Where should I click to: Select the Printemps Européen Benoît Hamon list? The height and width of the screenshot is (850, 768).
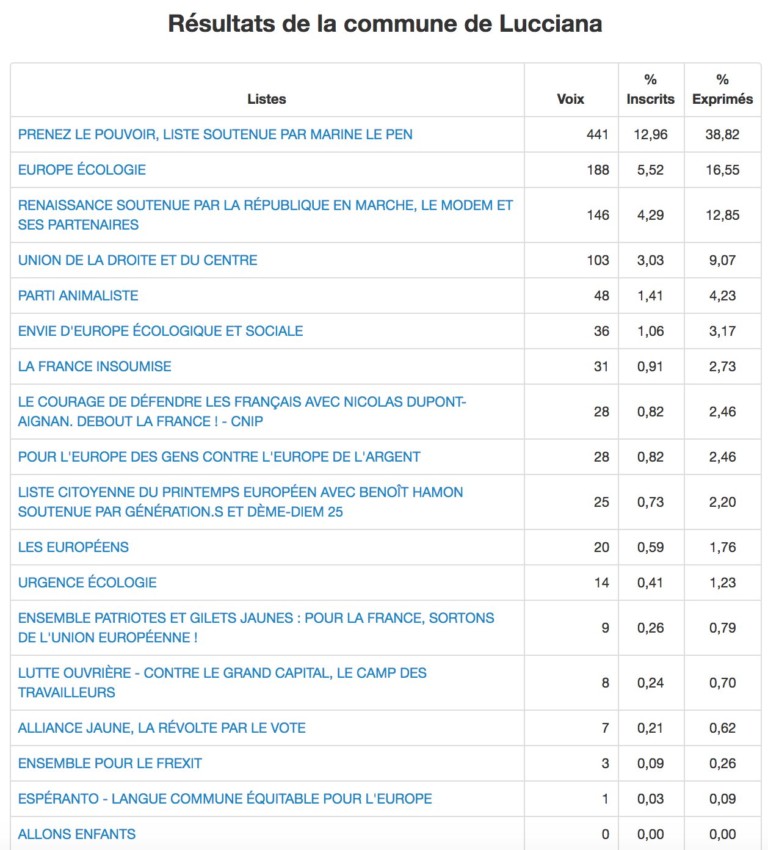pyautogui.click(x=241, y=502)
